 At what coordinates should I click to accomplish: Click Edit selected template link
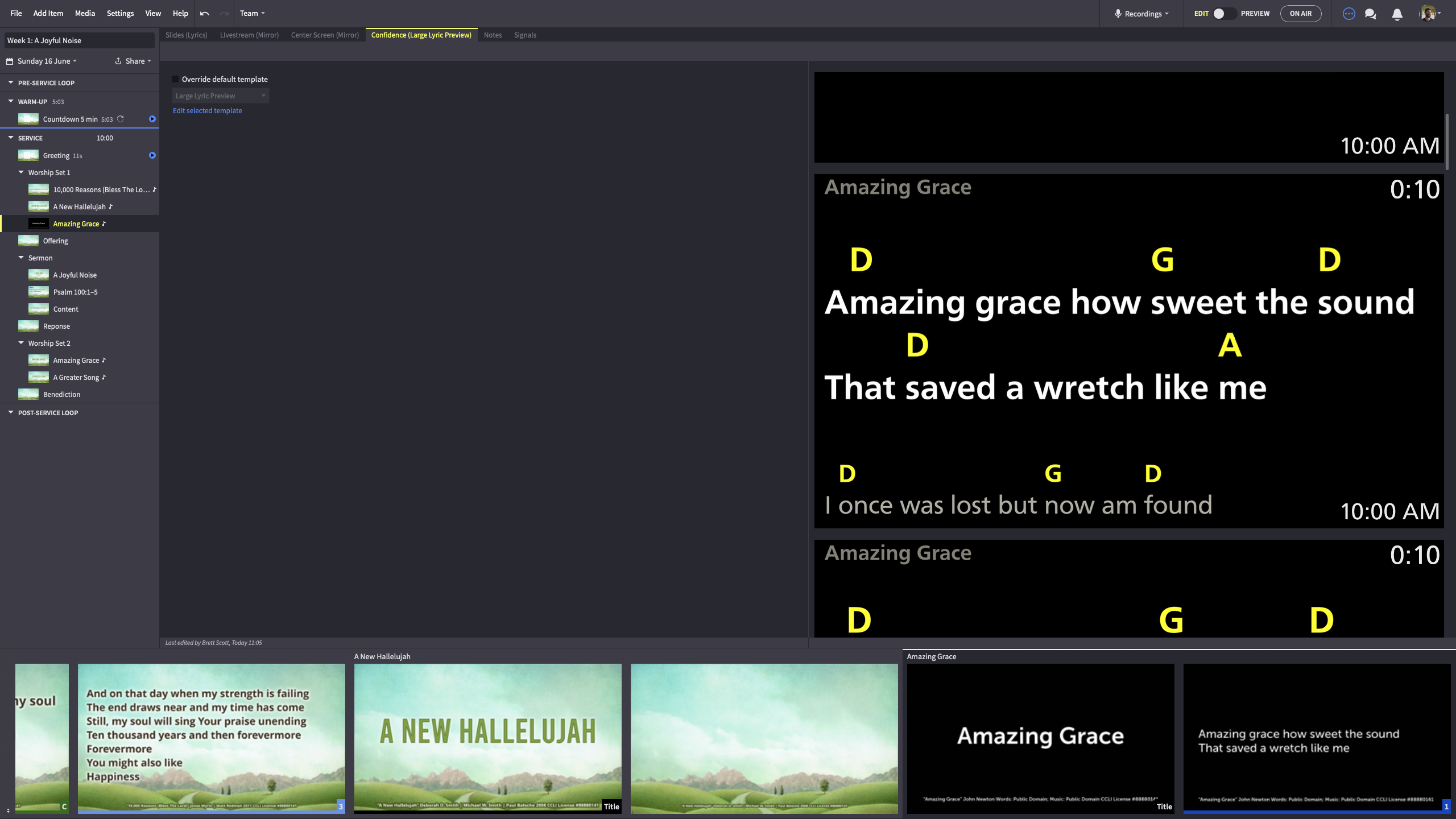pyautogui.click(x=207, y=111)
